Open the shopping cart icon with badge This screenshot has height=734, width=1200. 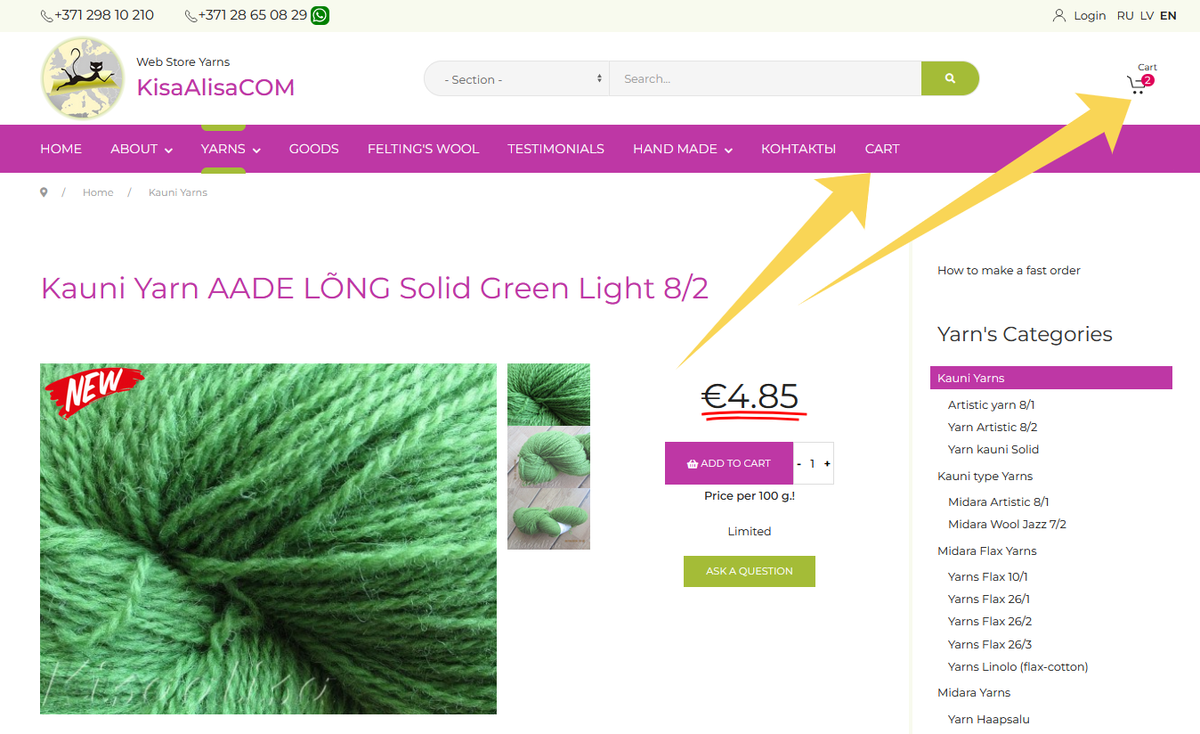[1140, 84]
